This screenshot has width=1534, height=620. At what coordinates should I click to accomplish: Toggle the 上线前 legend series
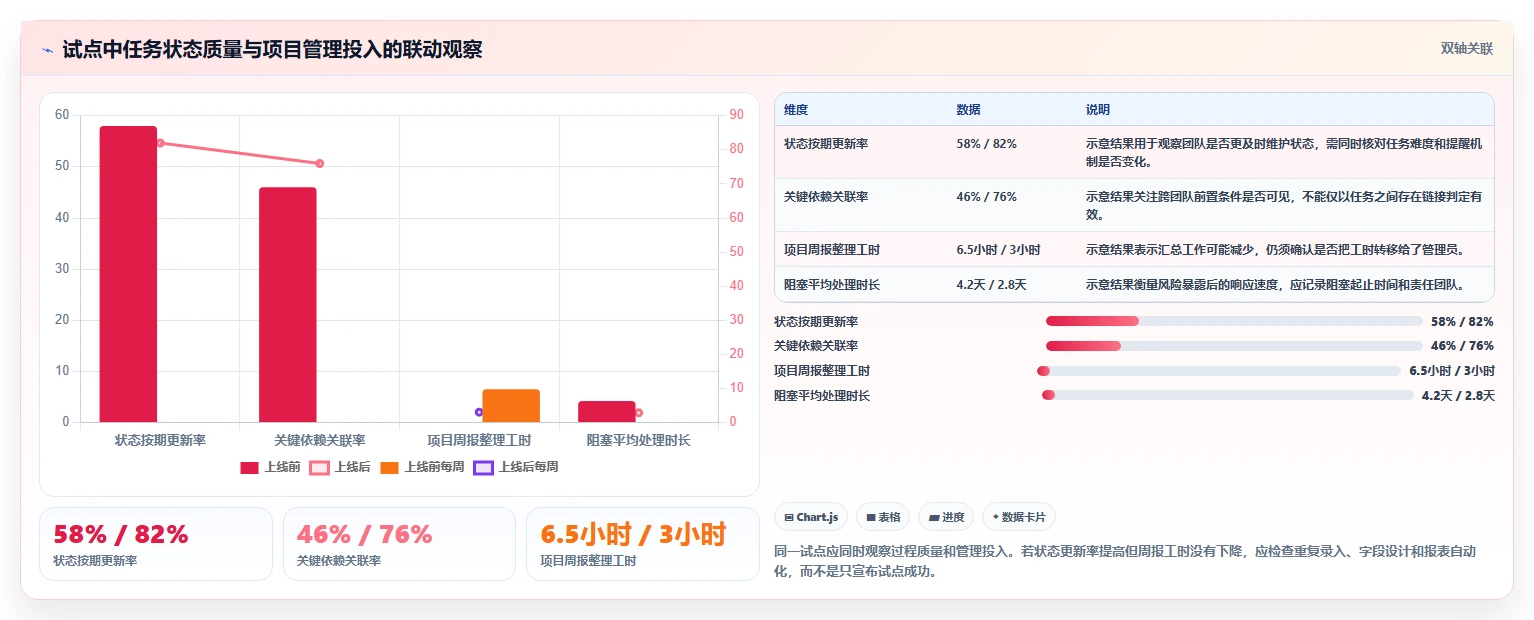pos(271,467)
